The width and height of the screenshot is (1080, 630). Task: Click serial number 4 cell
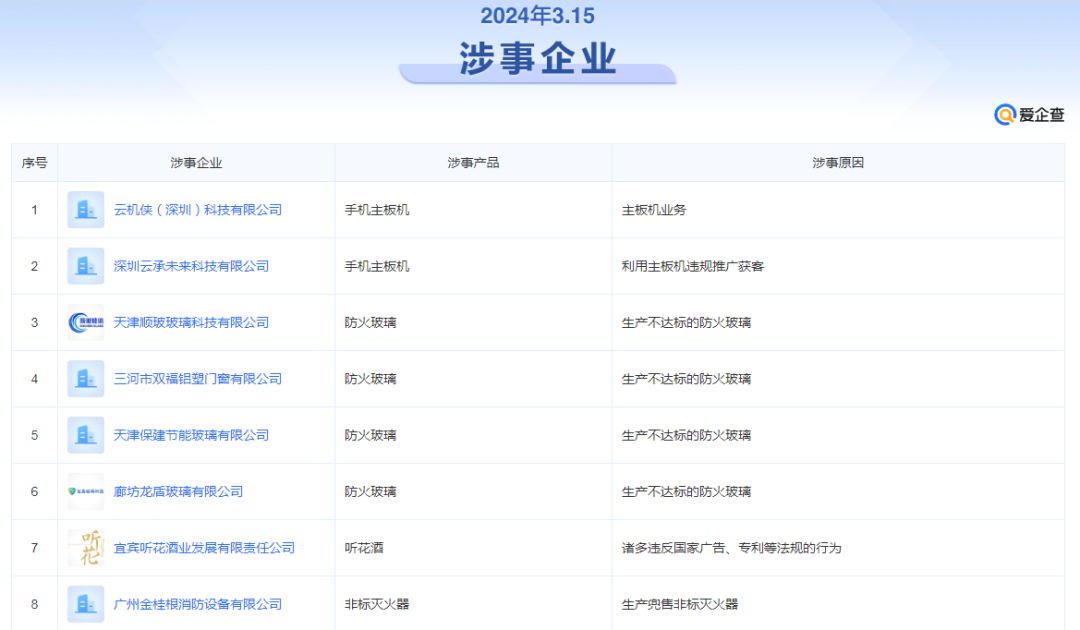[x=34, y=379]
